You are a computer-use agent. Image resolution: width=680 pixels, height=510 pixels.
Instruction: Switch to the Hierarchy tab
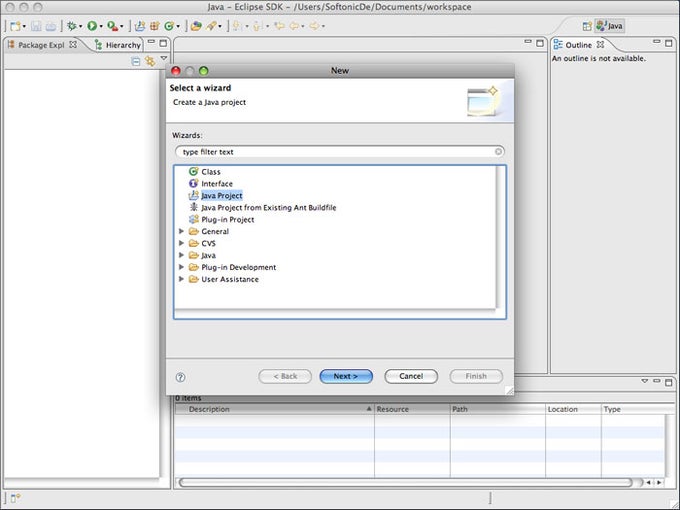[x=118, y=45]
